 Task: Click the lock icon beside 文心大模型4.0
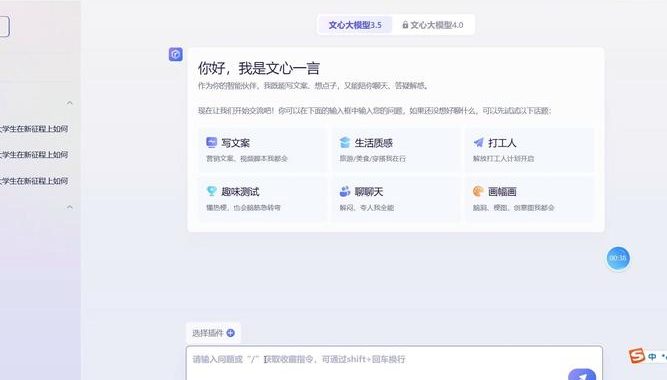coord(405,25)
